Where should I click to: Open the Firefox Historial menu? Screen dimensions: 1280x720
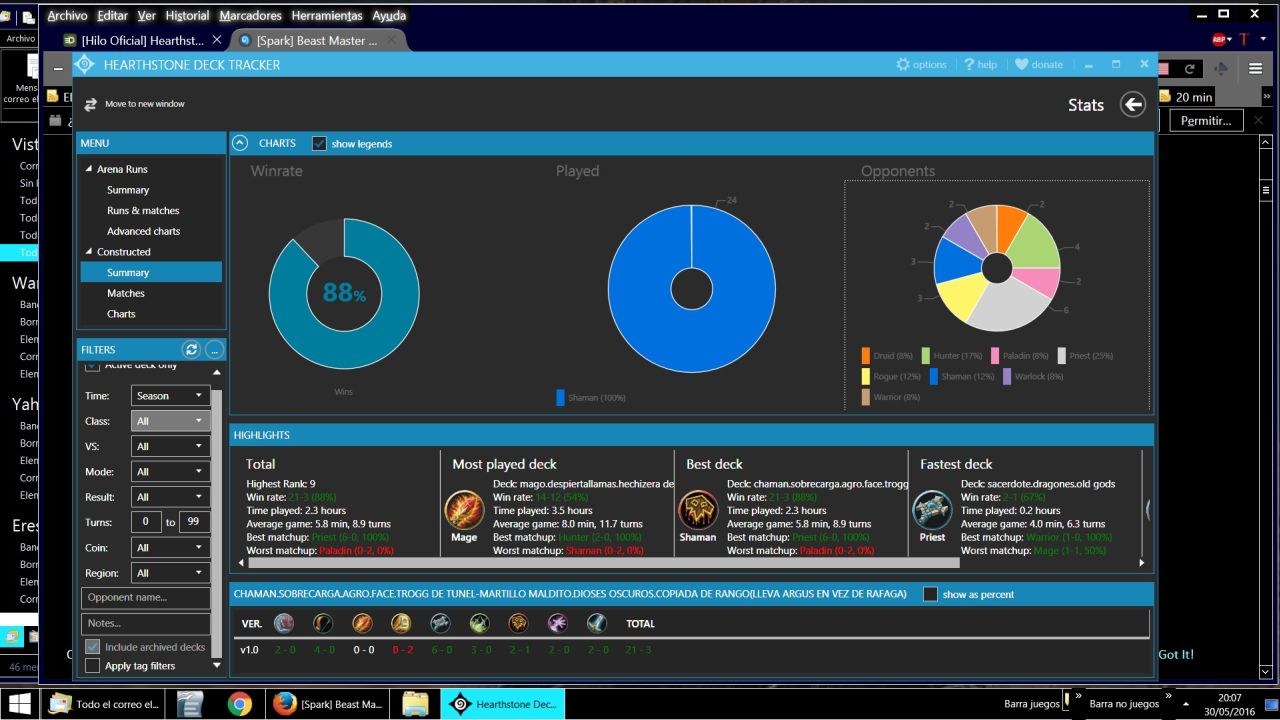click(x=187, y=15)
